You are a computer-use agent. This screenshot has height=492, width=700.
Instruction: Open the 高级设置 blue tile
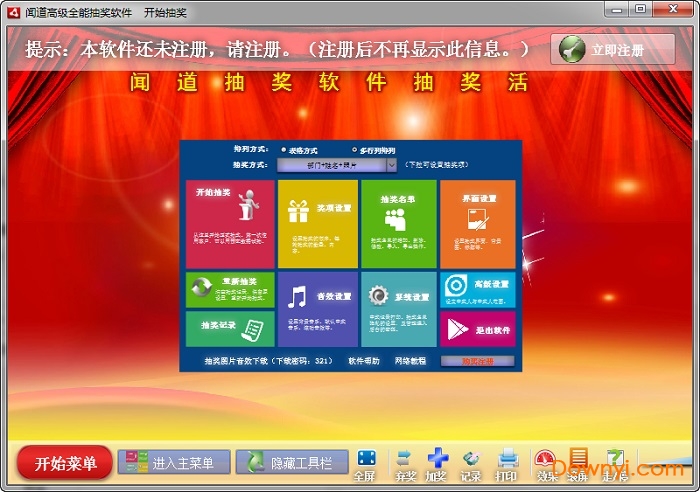click(x=478, y=290)
